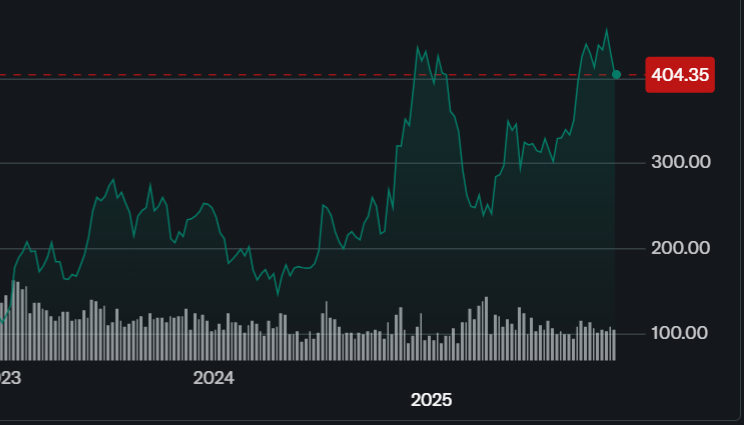The image size is (744, 425).
Task: Click the highest peak of the price line
Action: [x=606, y=30]
